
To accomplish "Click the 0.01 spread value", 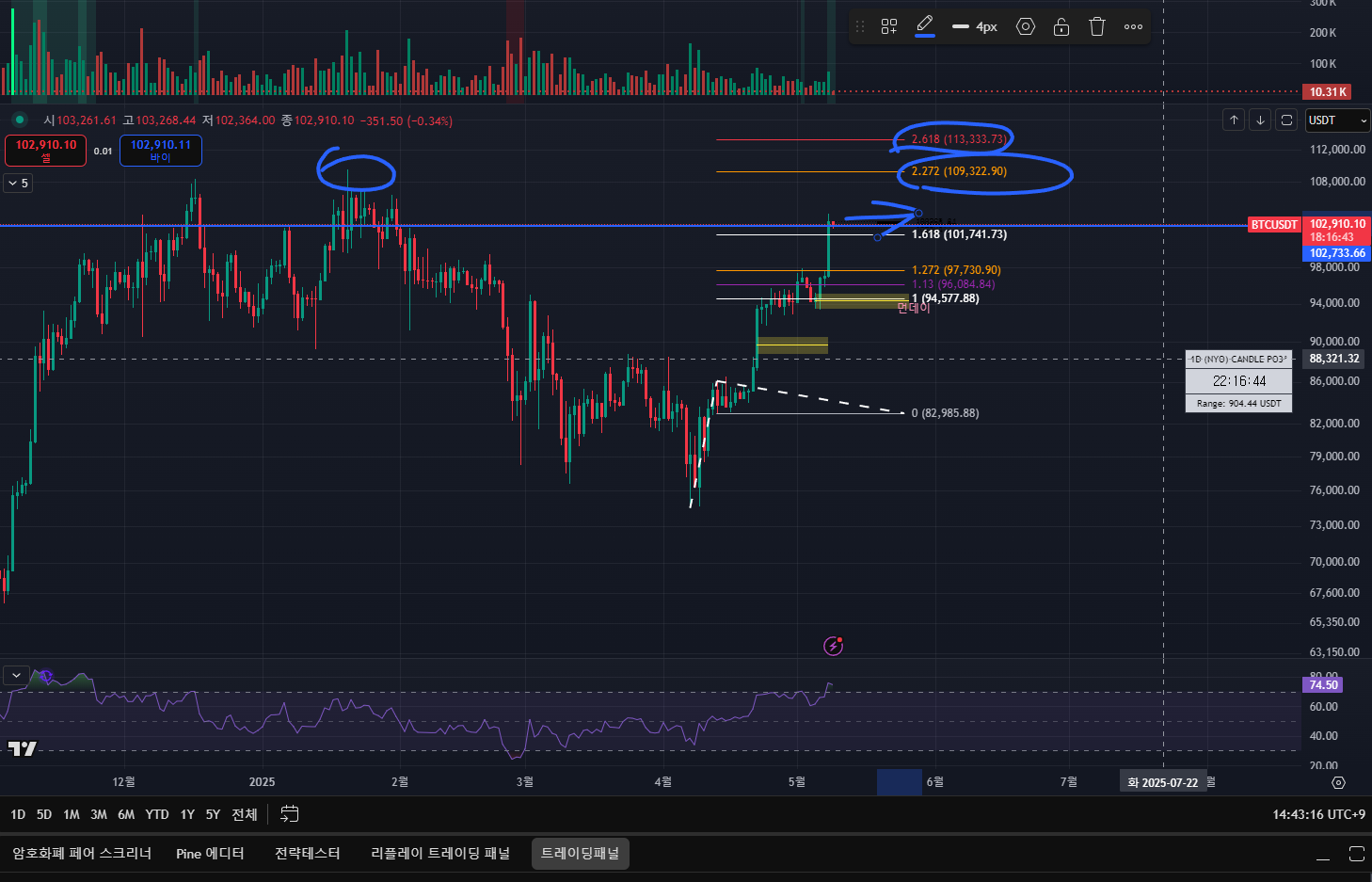I will click(103, 152).
